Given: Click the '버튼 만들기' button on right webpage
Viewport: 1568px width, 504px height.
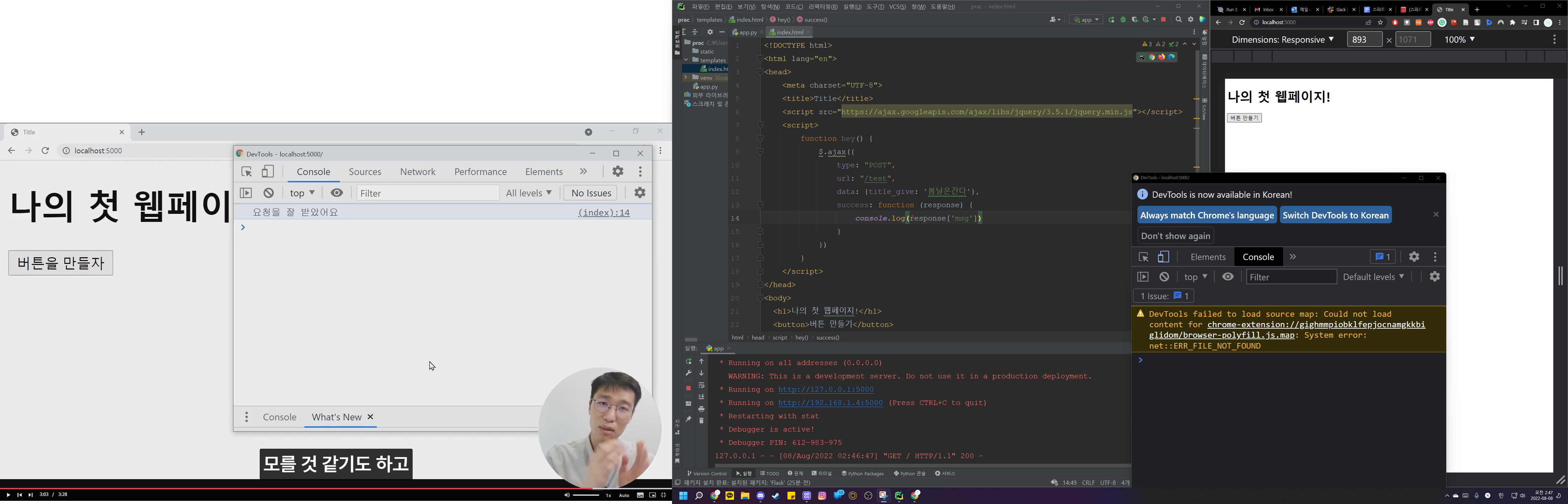Looking at the screenshot, I should (x=1244, y=118).
